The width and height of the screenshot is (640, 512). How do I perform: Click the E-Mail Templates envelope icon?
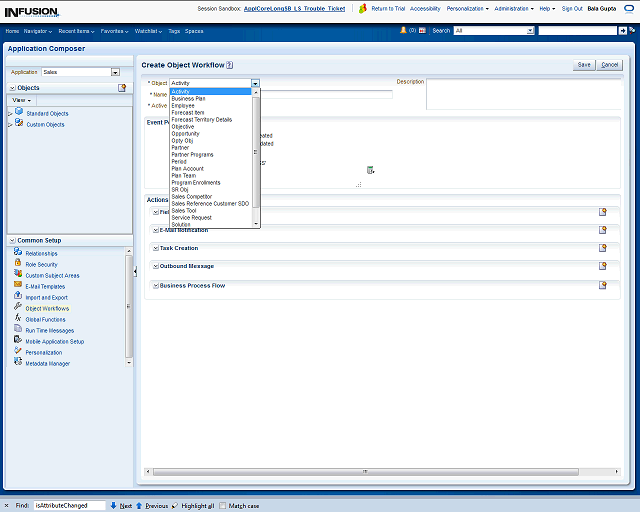click(18, 286)
